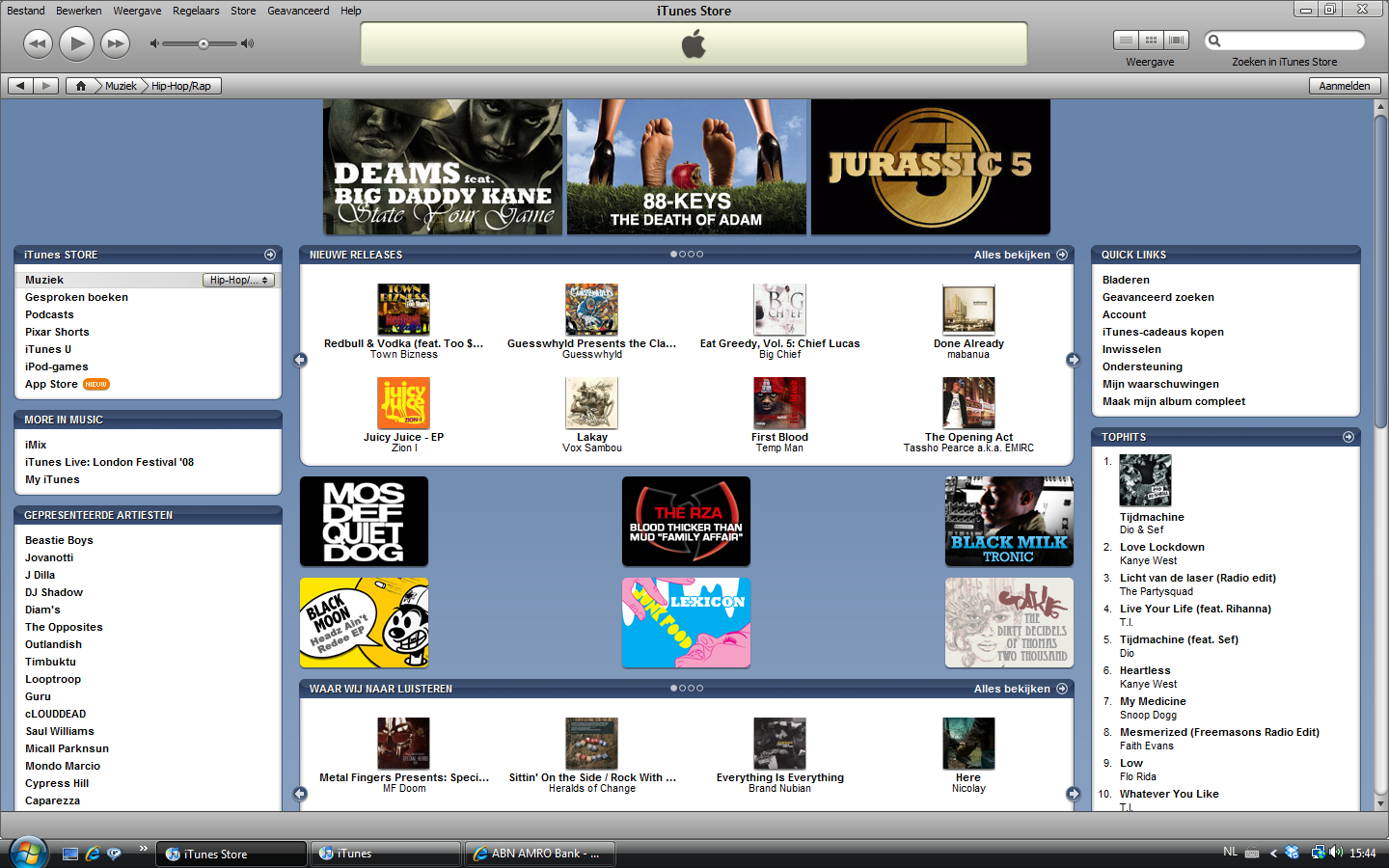Click the Home icon in the breadcrumb

click(81, 86)
